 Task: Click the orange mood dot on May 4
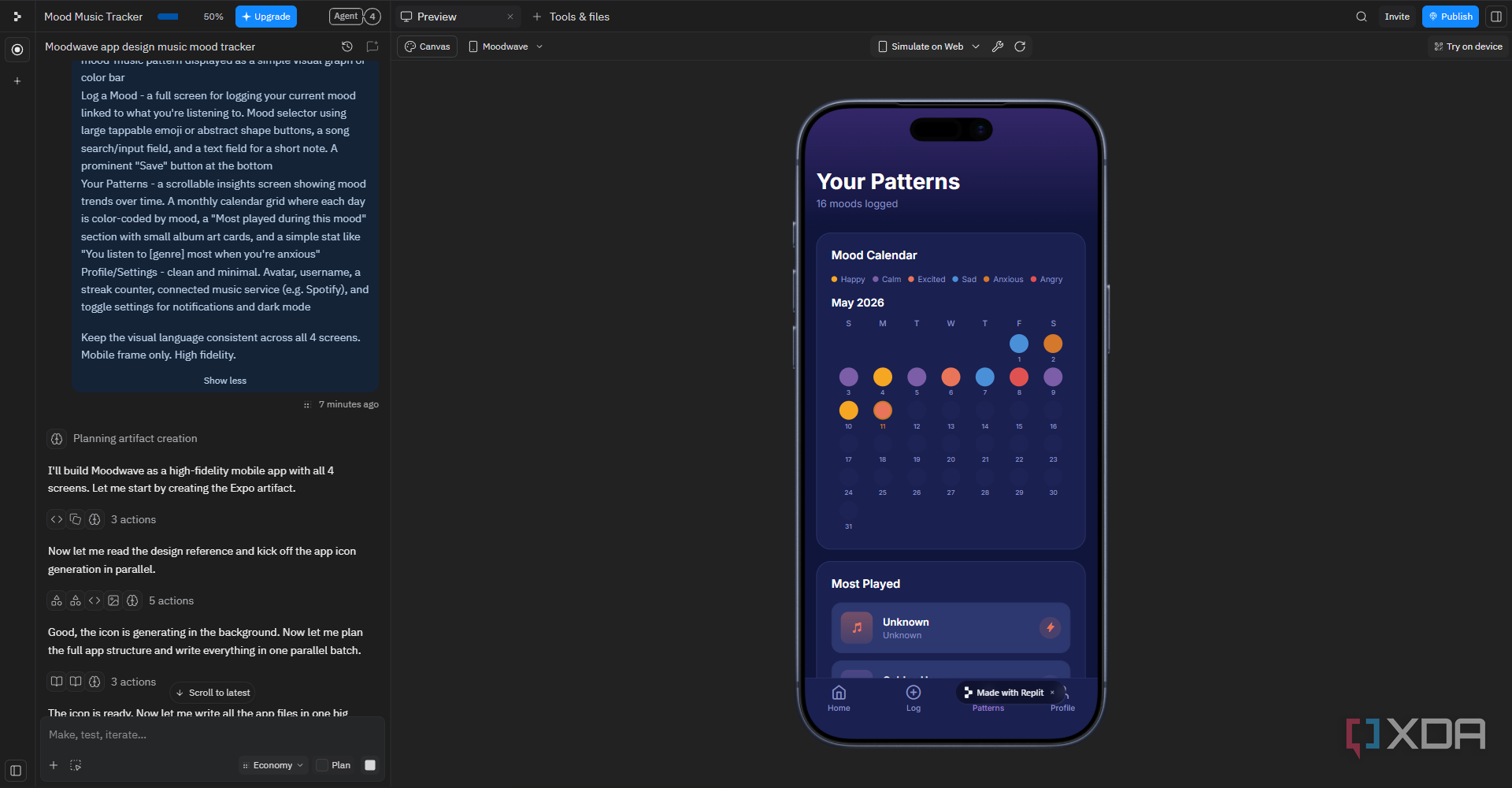tap(883, 377)
